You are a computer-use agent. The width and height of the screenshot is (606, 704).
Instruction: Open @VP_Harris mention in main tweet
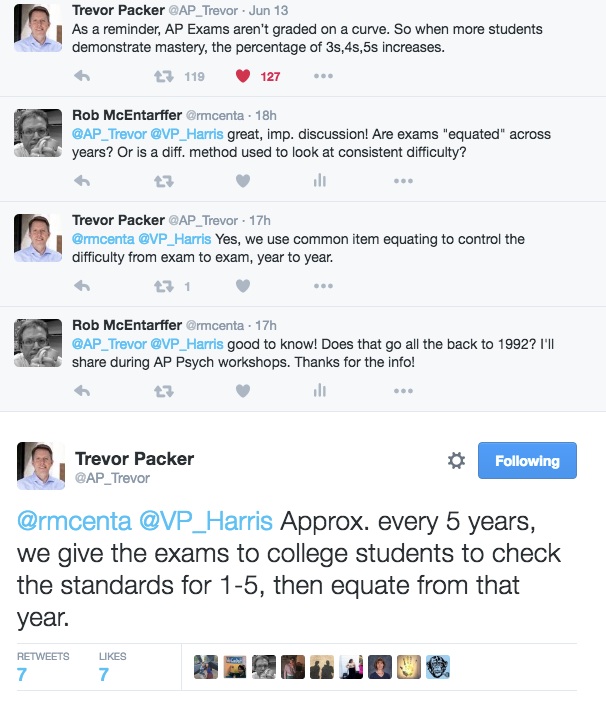click(206, 521)
